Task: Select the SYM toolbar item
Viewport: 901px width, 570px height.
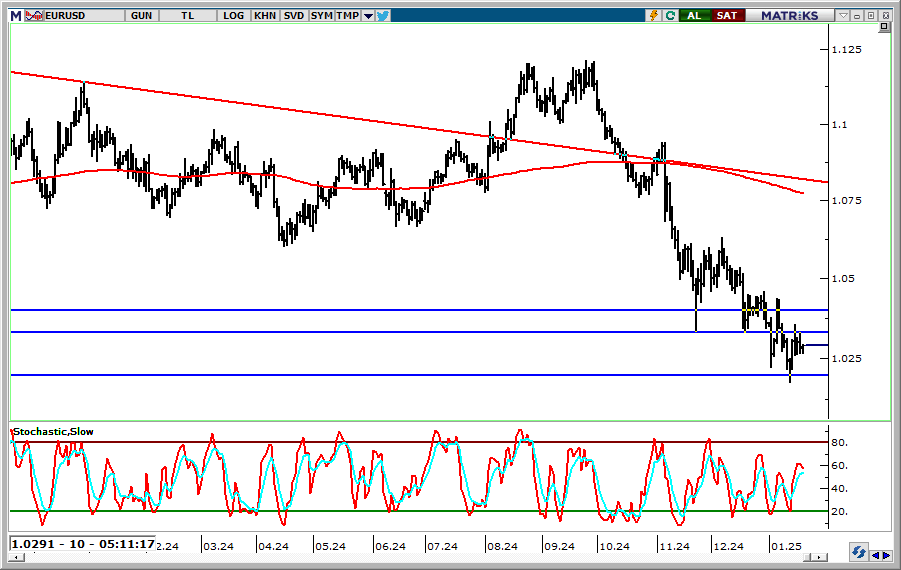Action: click(321, 15)
